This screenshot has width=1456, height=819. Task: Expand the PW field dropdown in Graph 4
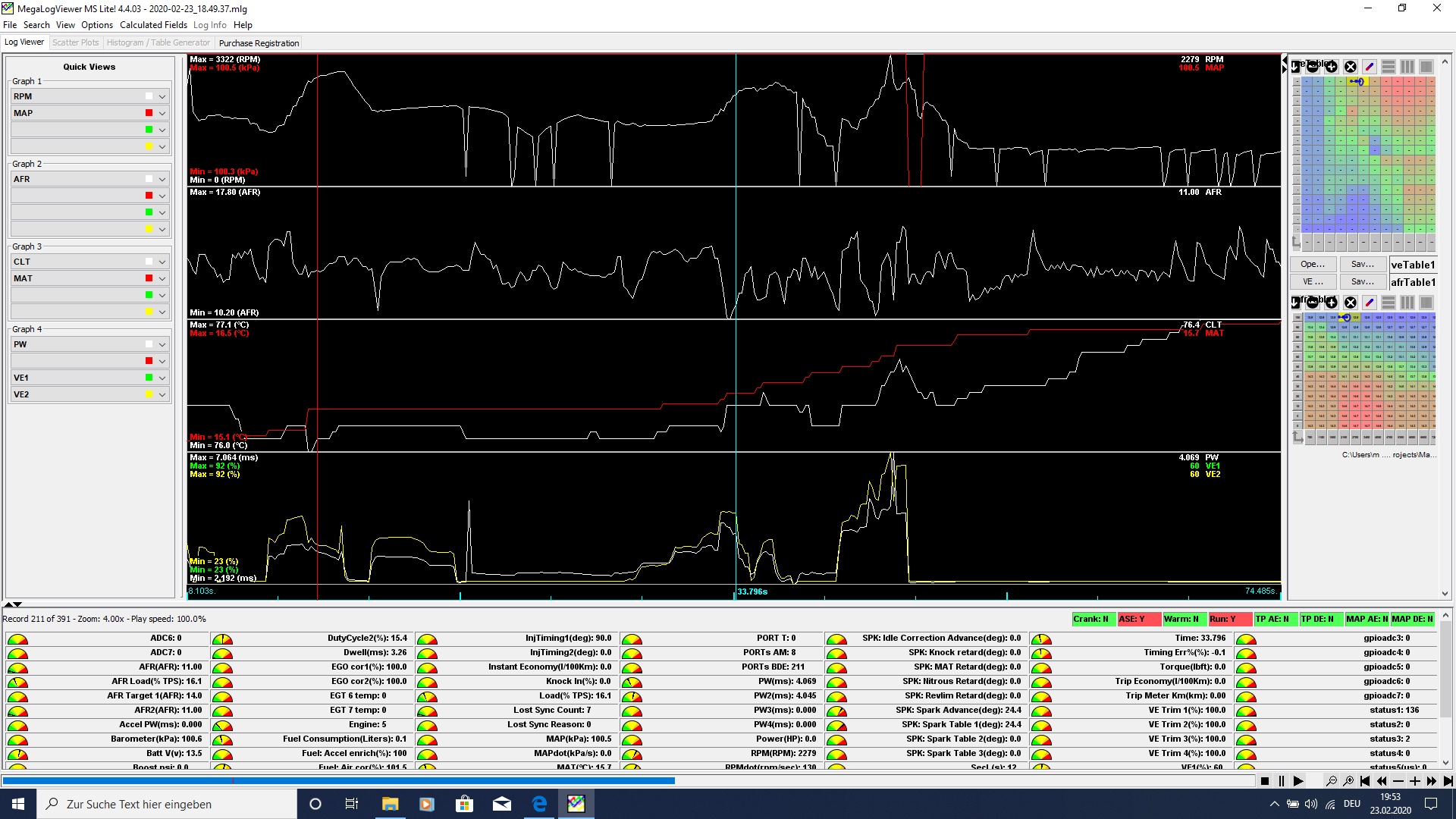(x=162, y=345)
